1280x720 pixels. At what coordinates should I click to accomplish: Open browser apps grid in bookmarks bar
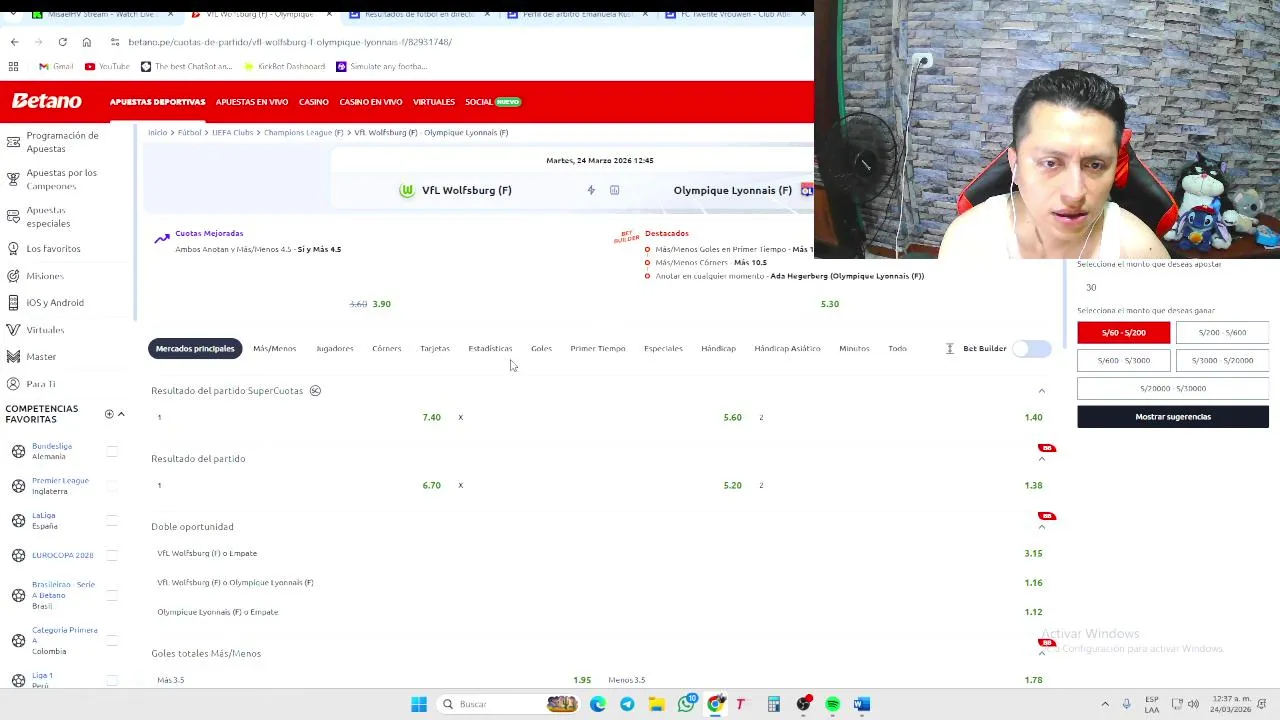point(13,66)
